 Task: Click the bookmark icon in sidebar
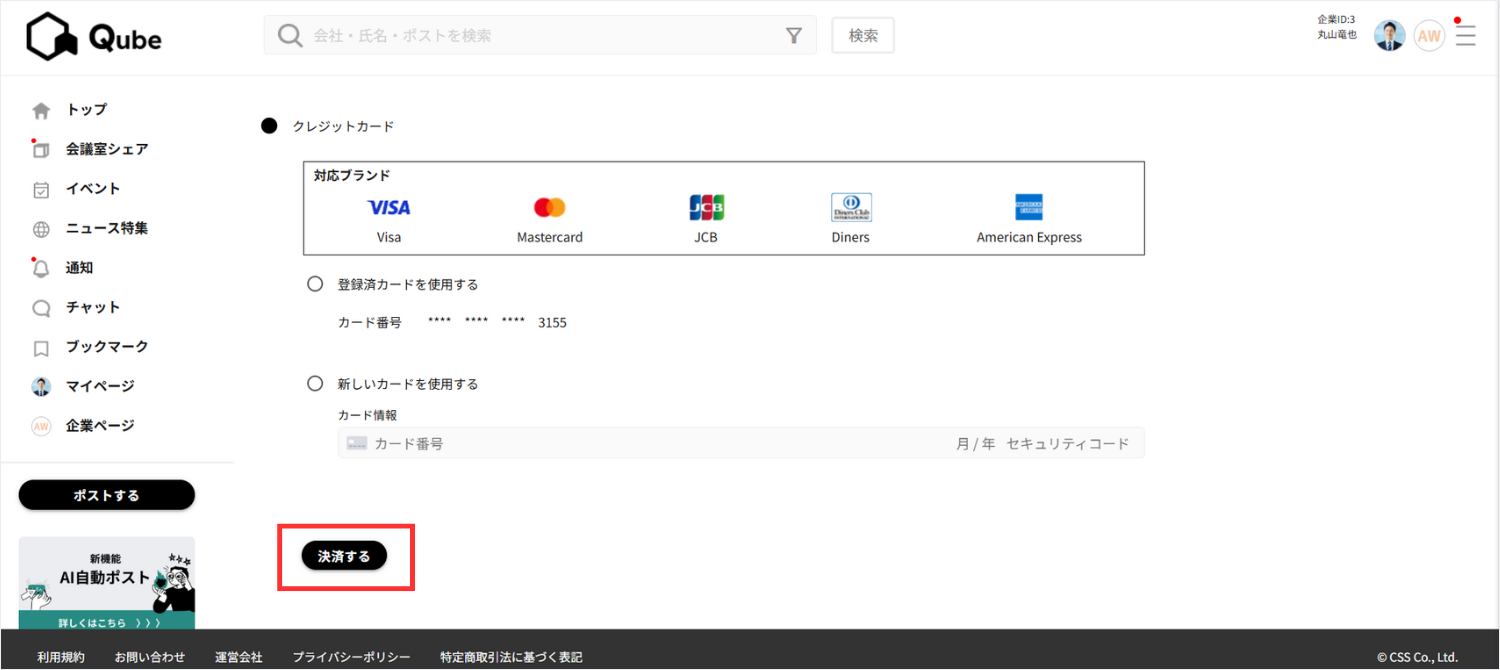41,348
